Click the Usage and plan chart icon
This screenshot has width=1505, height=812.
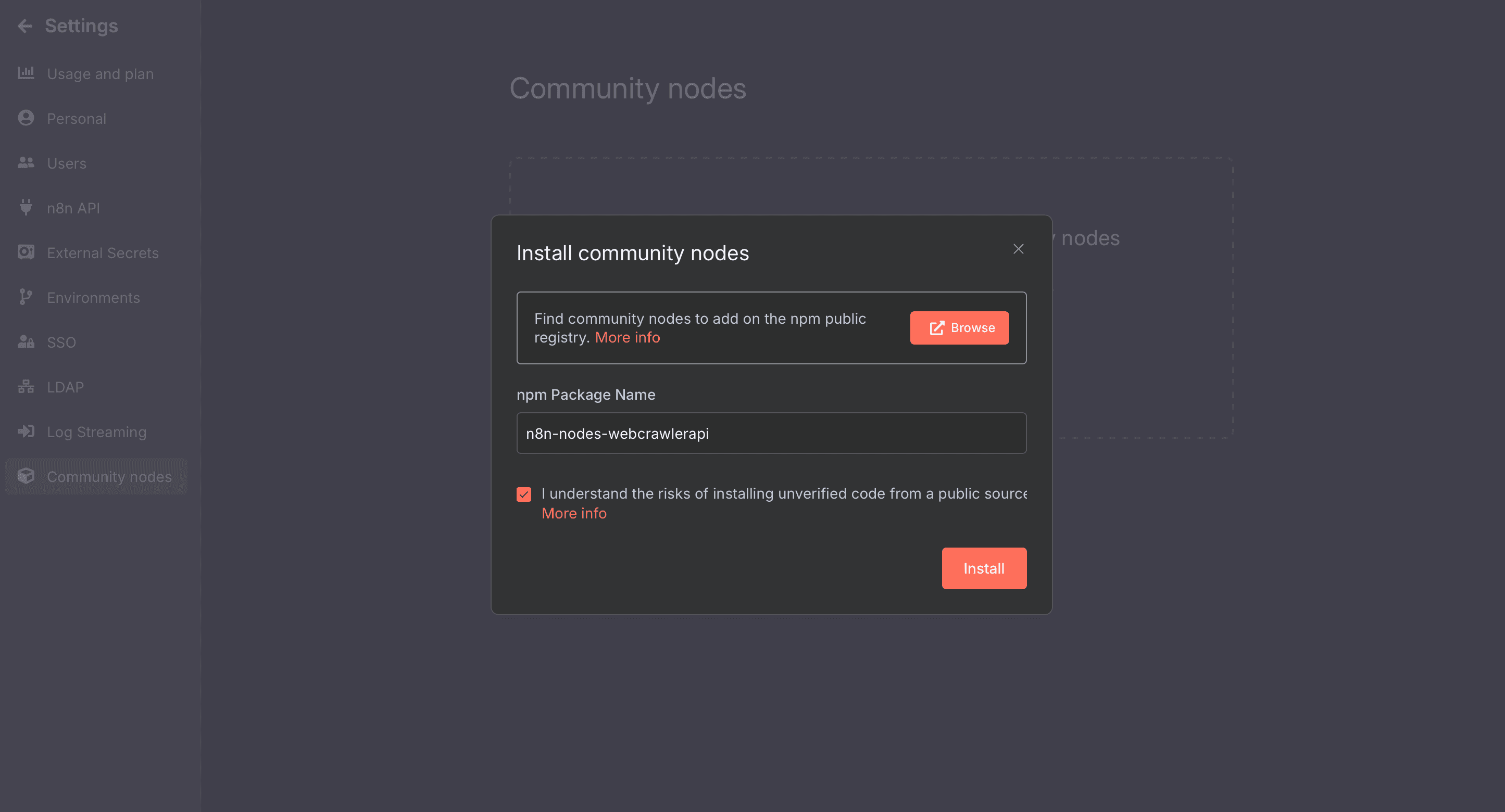pos(26,73)
